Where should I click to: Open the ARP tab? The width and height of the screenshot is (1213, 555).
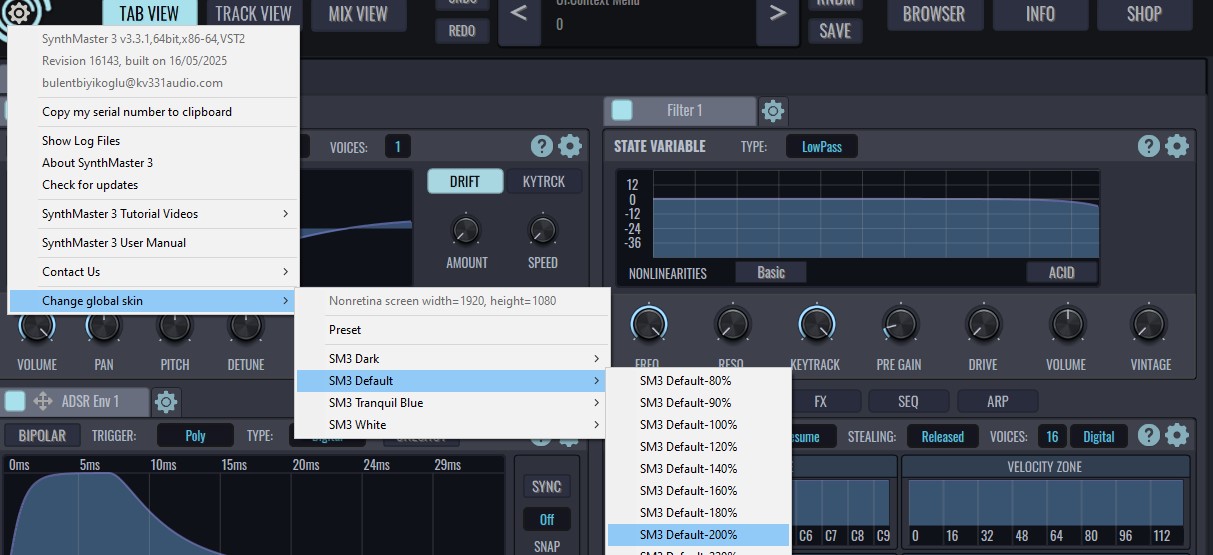(997, 401)
